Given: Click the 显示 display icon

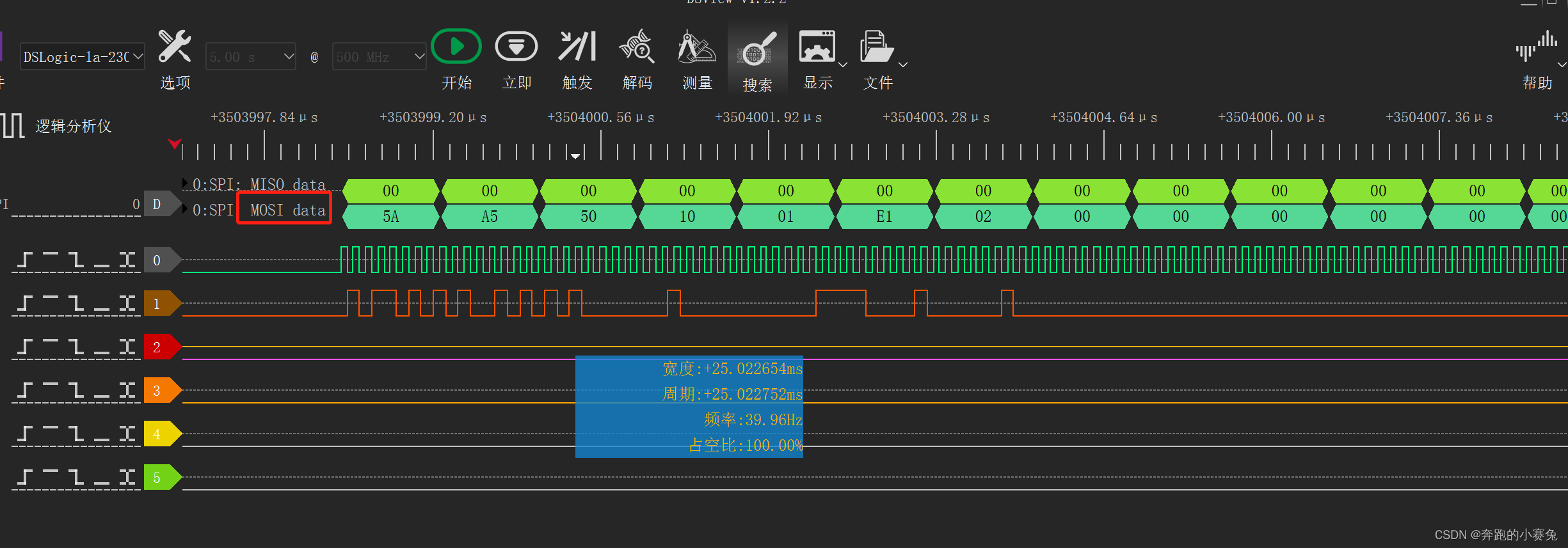Looking at the screenshot, I should point(817,47).
